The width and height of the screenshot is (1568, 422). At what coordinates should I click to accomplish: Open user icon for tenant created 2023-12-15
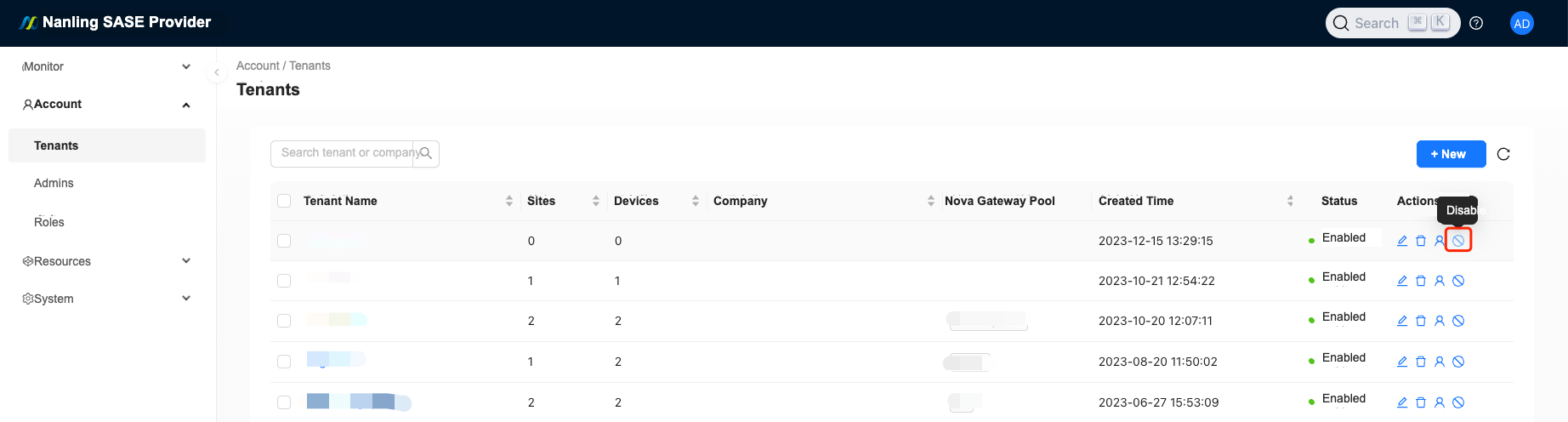pyautogui.click(x=1440, y=241)
